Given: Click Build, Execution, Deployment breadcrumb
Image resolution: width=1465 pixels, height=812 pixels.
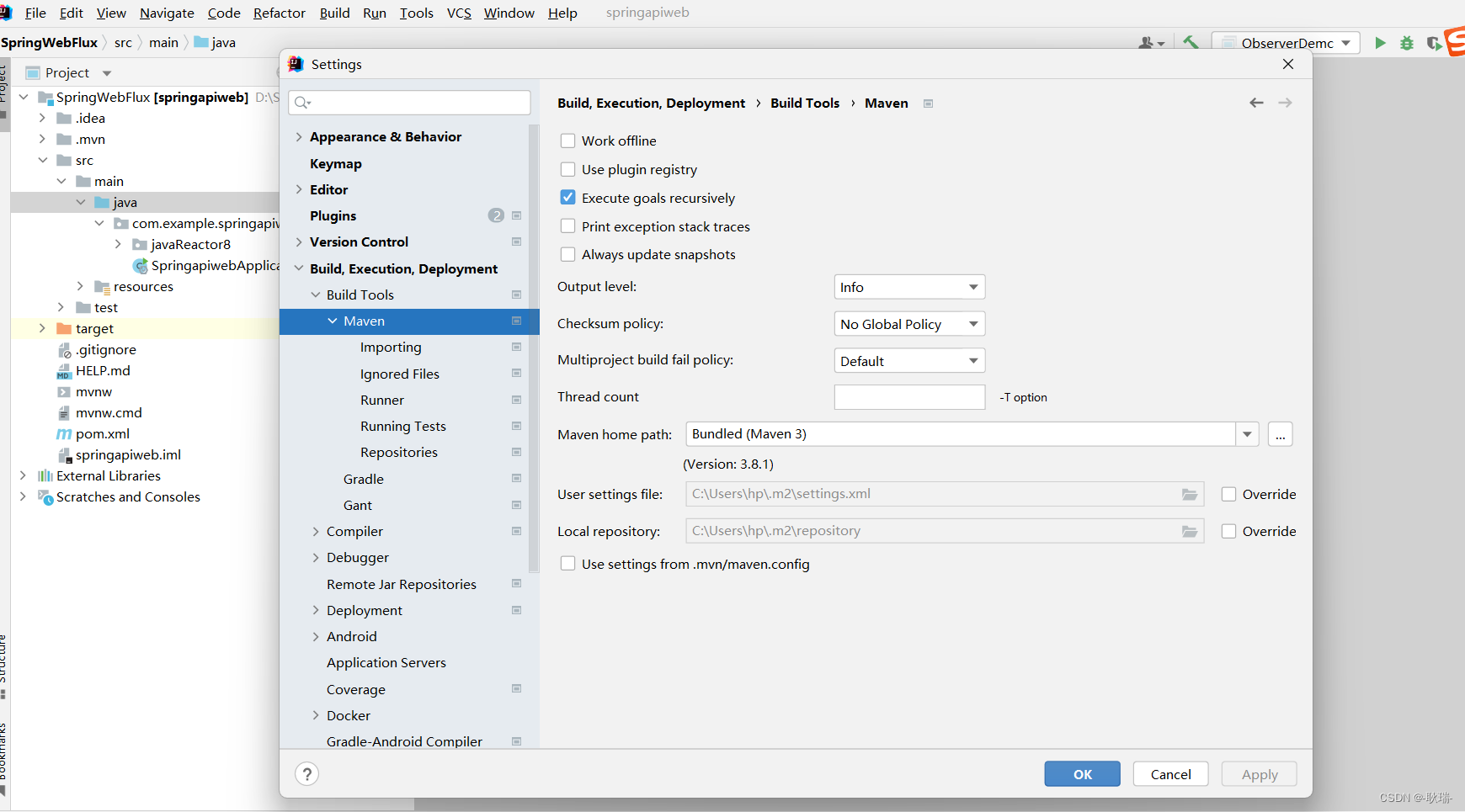Looking at the screenshot, I should (651, 103).
